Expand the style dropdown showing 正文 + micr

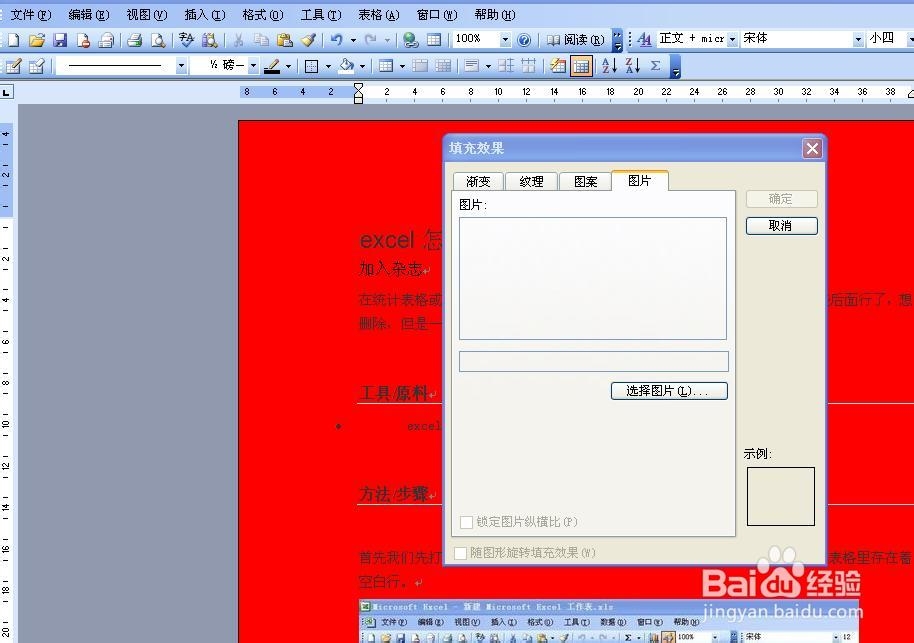pos(733,39)
